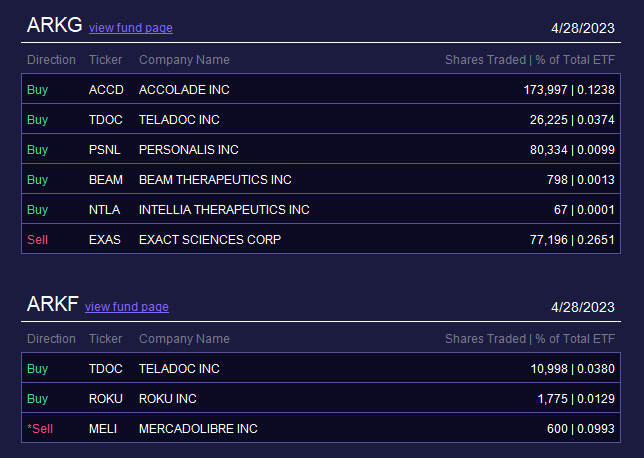Click the Direction column header in ARKF

click(x=51, y=338)
